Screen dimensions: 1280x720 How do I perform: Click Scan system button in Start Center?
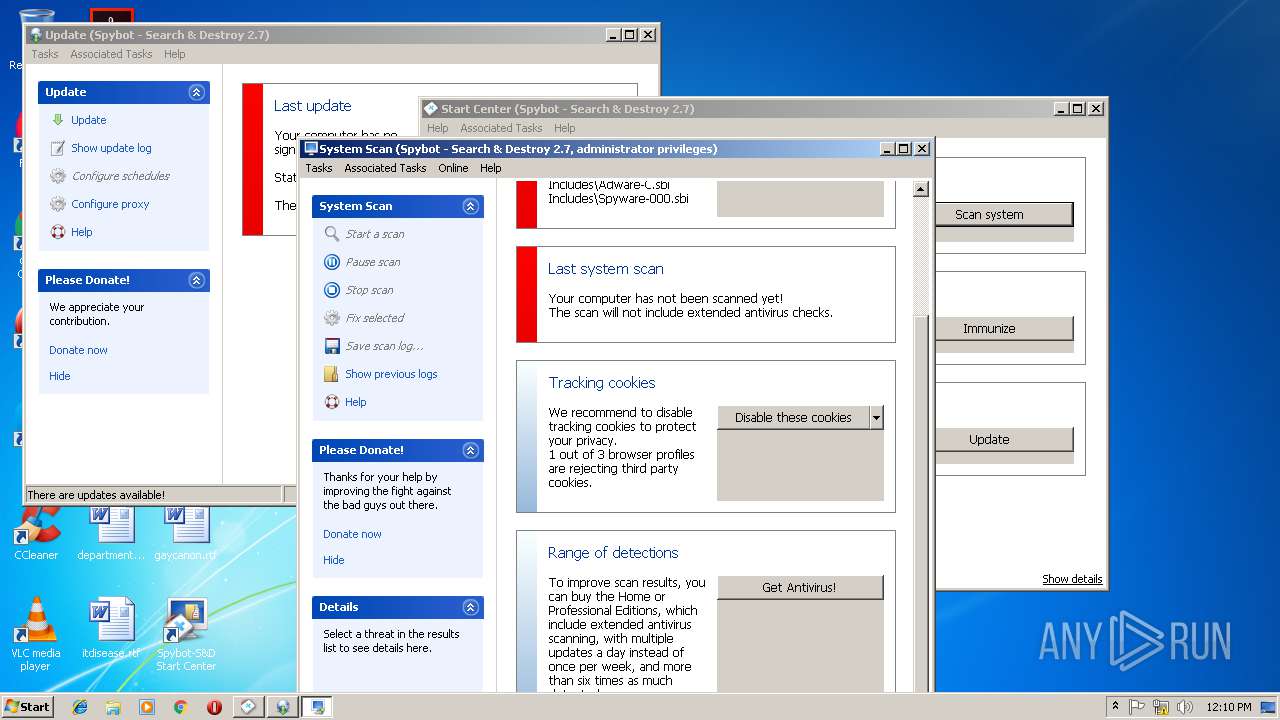(x=1004, y=214)
